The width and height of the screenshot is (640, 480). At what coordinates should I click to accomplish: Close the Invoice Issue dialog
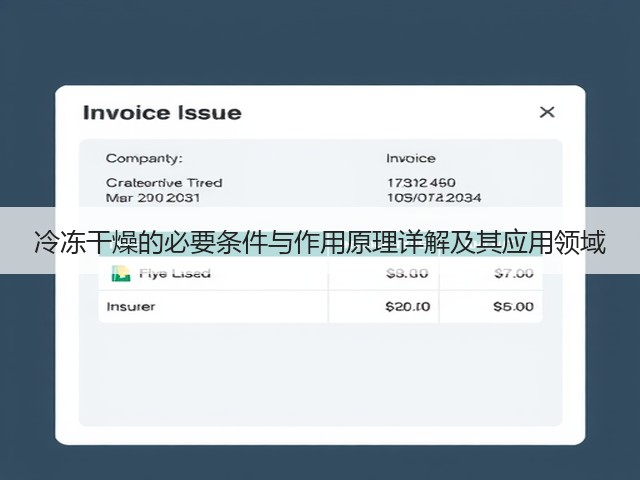click(547, 112)
